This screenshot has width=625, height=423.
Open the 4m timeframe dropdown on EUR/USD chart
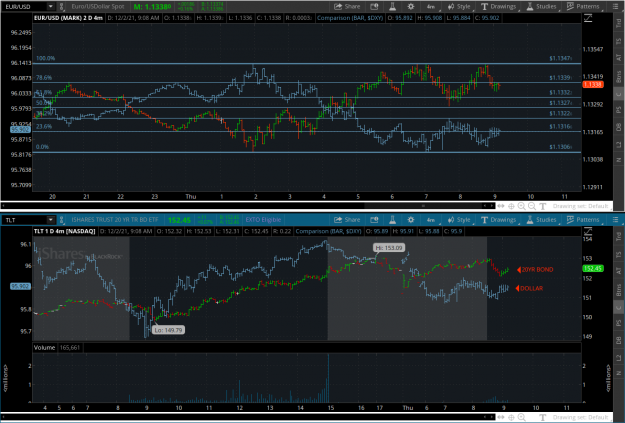[x=431, y=6]
